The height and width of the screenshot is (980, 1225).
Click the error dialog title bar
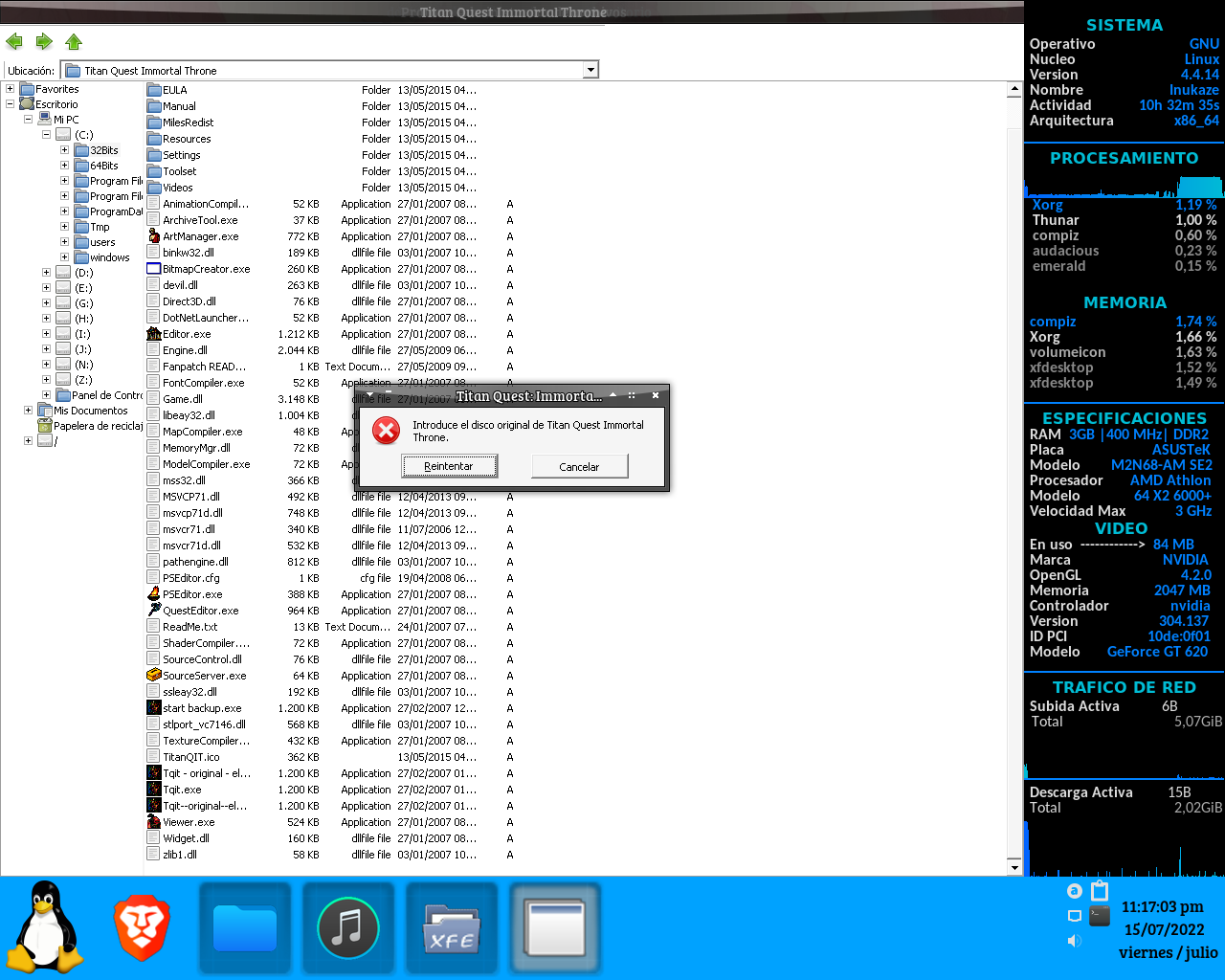[x=512, y=395]
